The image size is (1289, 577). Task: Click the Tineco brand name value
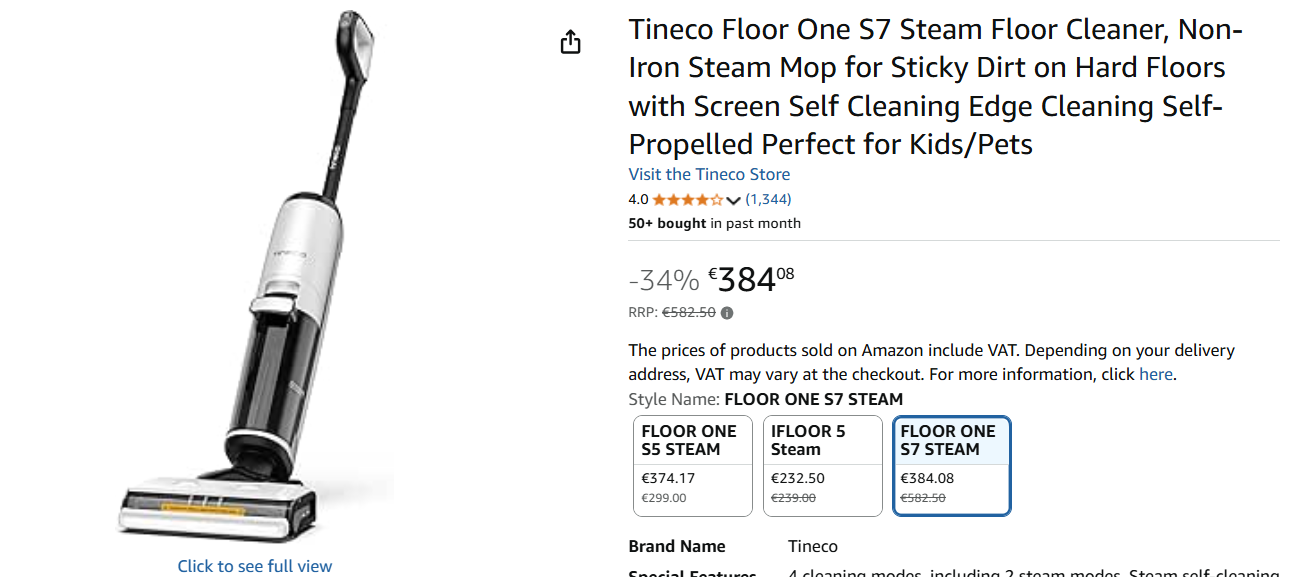[812, 546]
